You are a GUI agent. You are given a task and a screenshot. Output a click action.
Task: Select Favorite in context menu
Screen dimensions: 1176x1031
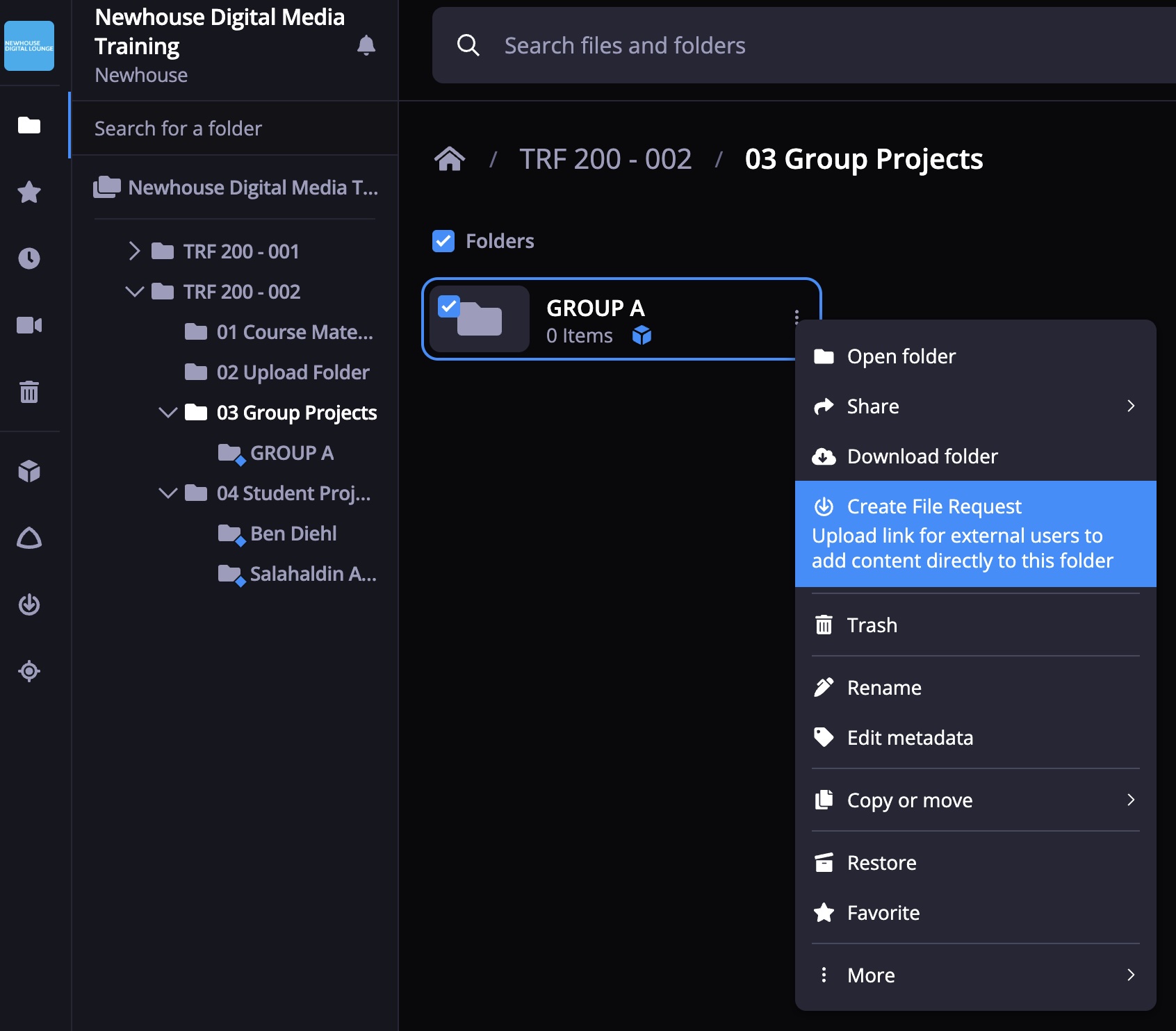pyautogui.click(x=976, y=913)
